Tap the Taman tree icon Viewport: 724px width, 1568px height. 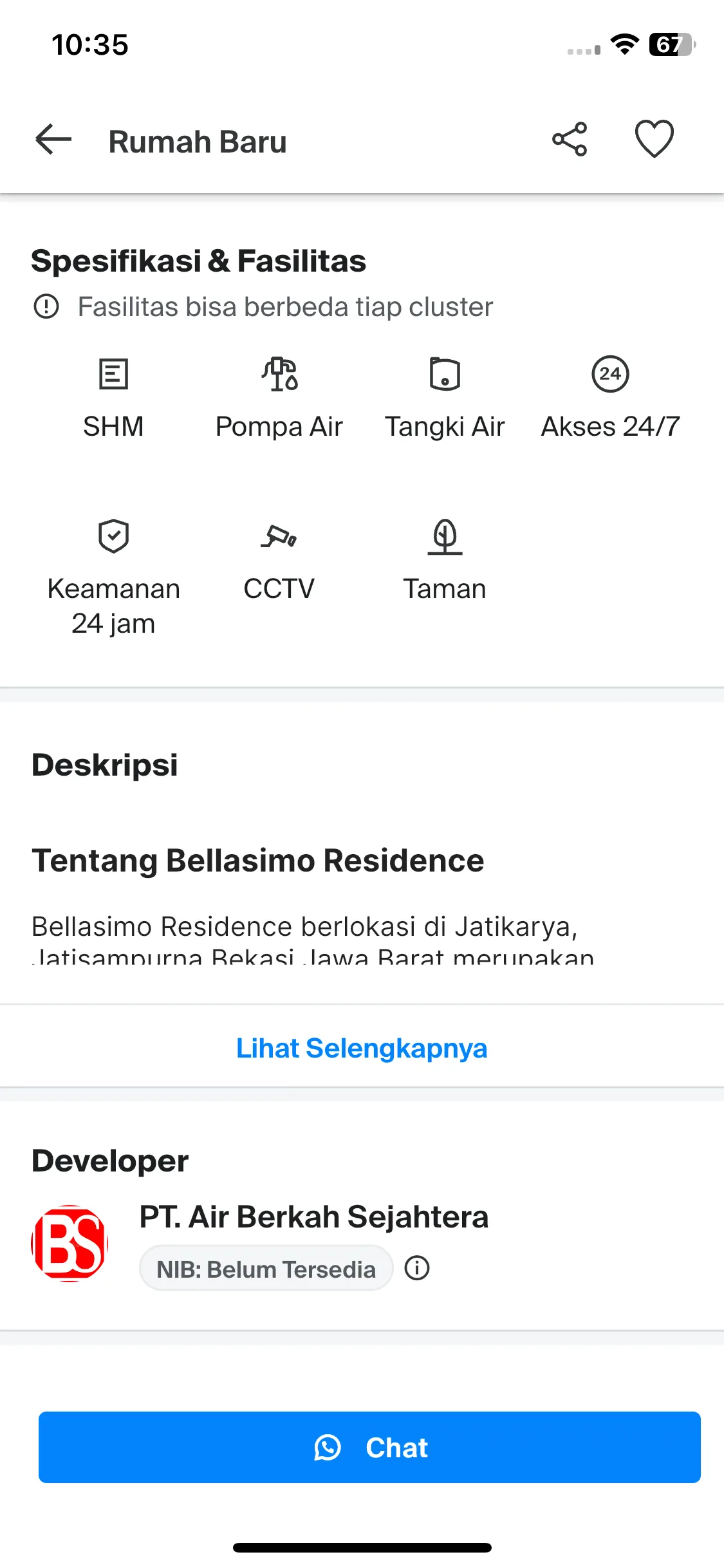445,537
